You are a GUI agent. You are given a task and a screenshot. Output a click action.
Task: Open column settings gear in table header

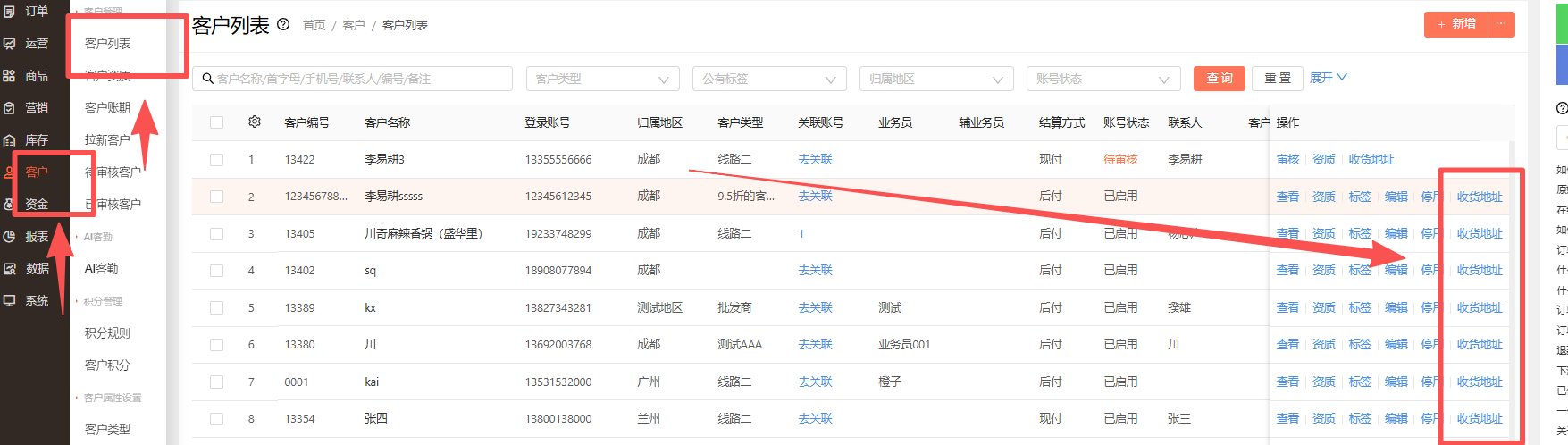click(255, 122)
